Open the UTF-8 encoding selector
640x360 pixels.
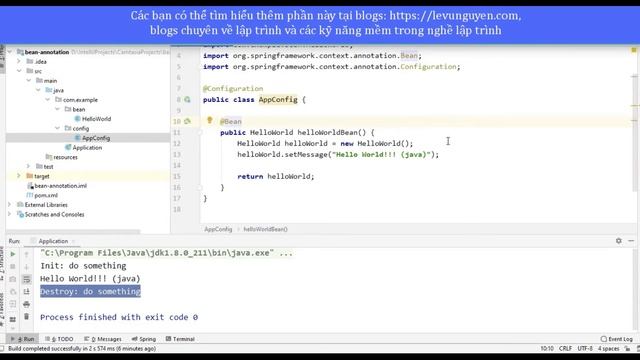(585, 349)
